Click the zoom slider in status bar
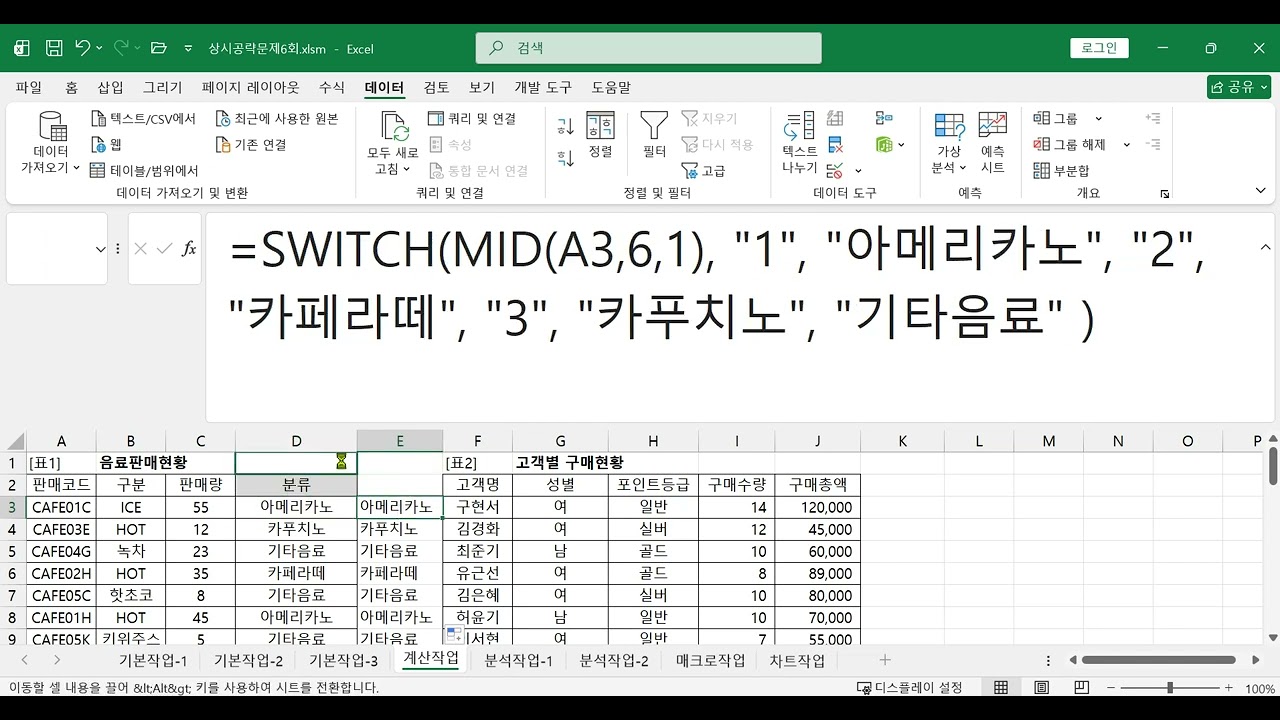The width and height of the screenshot is (1280, 720). coord(1170,688)
